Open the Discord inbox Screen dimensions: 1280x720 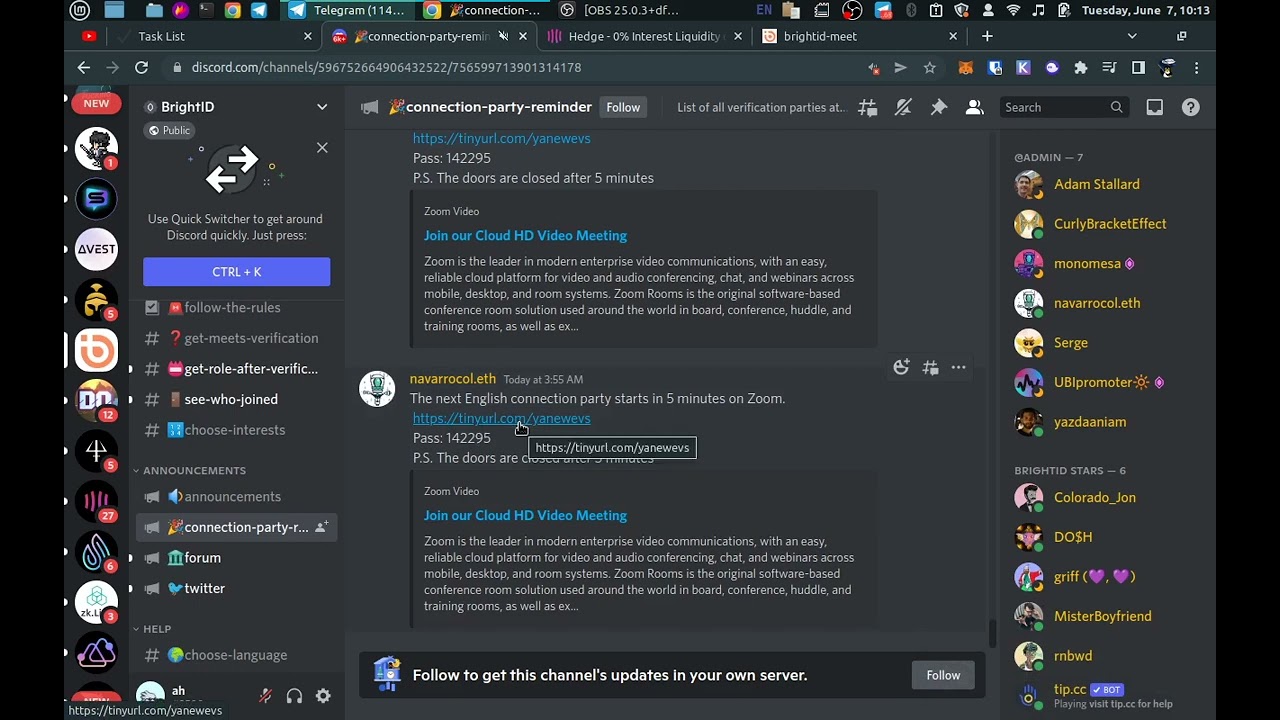click(x=1155, y=107)
